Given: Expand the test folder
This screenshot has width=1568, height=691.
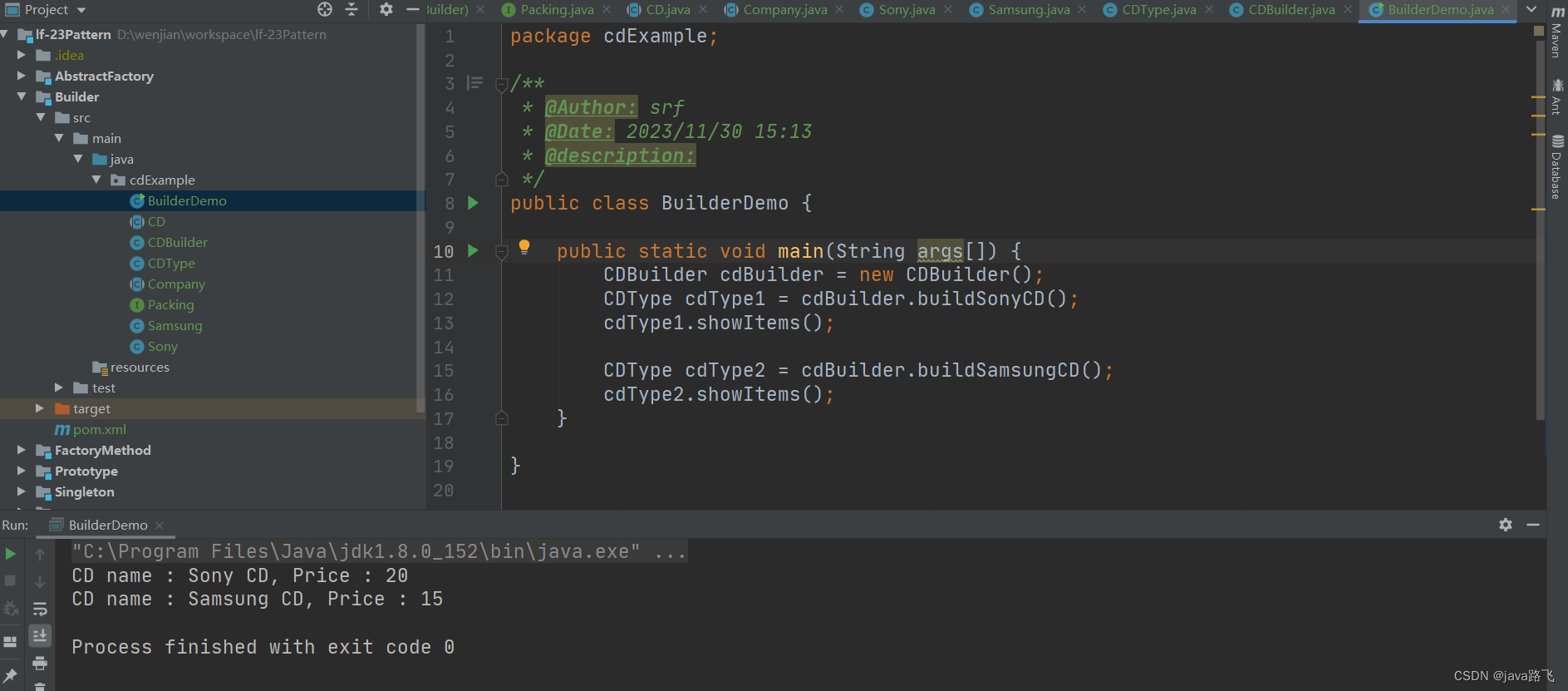Looking at the screenshot, I should point(59,387).
